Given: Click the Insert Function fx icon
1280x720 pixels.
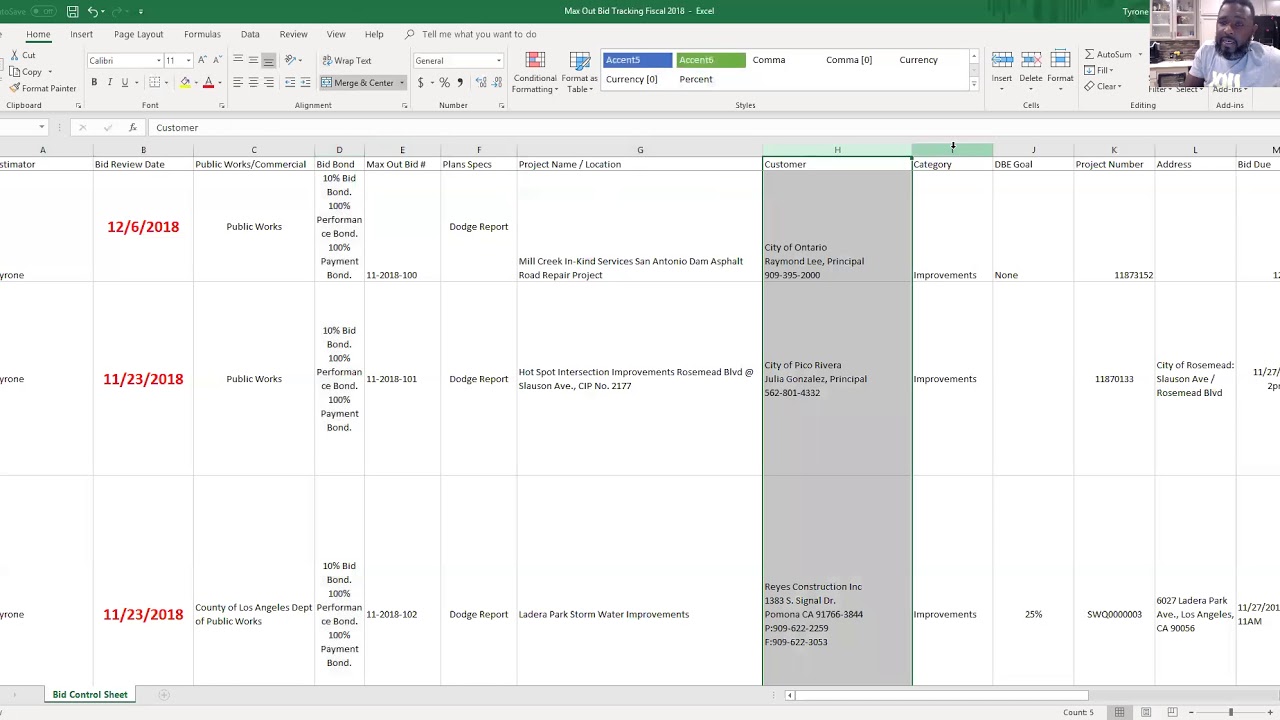Looking at the screenshot, I should (132, 128).
